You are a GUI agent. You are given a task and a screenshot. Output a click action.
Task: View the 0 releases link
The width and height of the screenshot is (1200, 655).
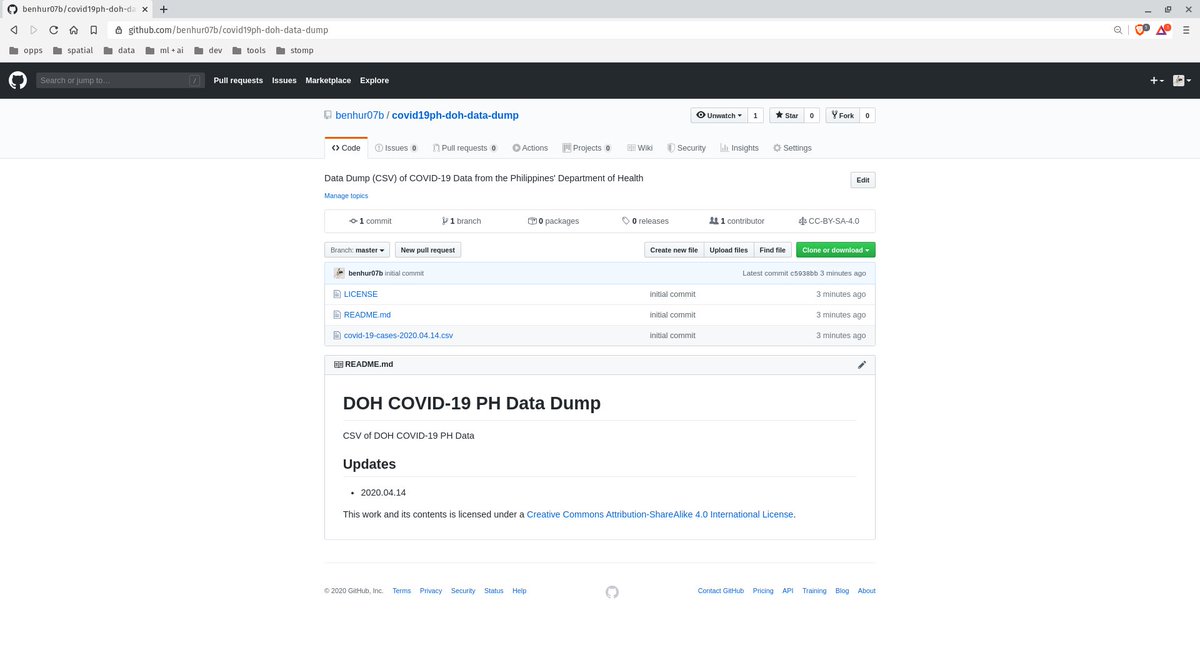pos(645,221)
